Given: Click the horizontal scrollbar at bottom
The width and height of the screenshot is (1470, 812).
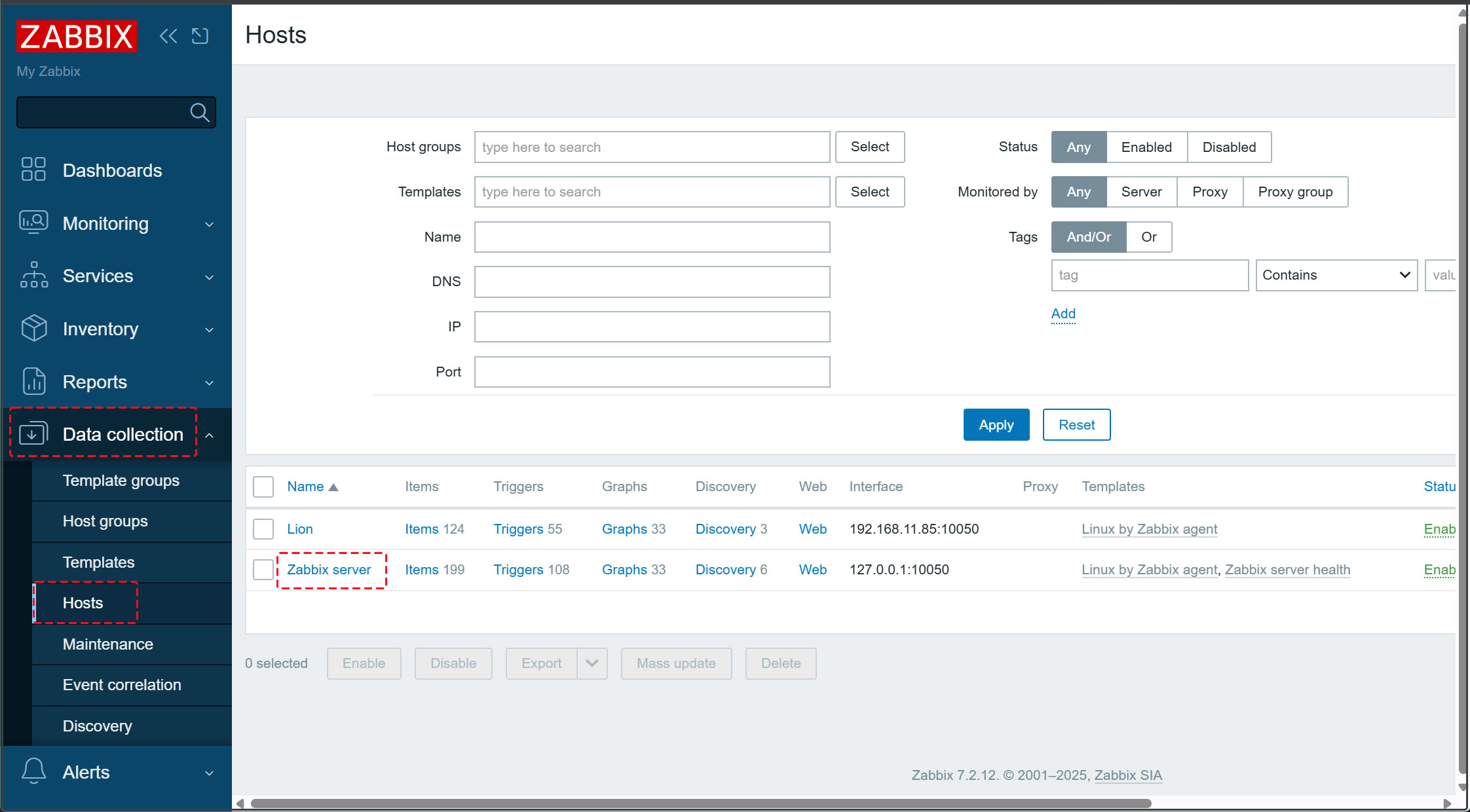Looking at the screenshot, I should [701, 803].
